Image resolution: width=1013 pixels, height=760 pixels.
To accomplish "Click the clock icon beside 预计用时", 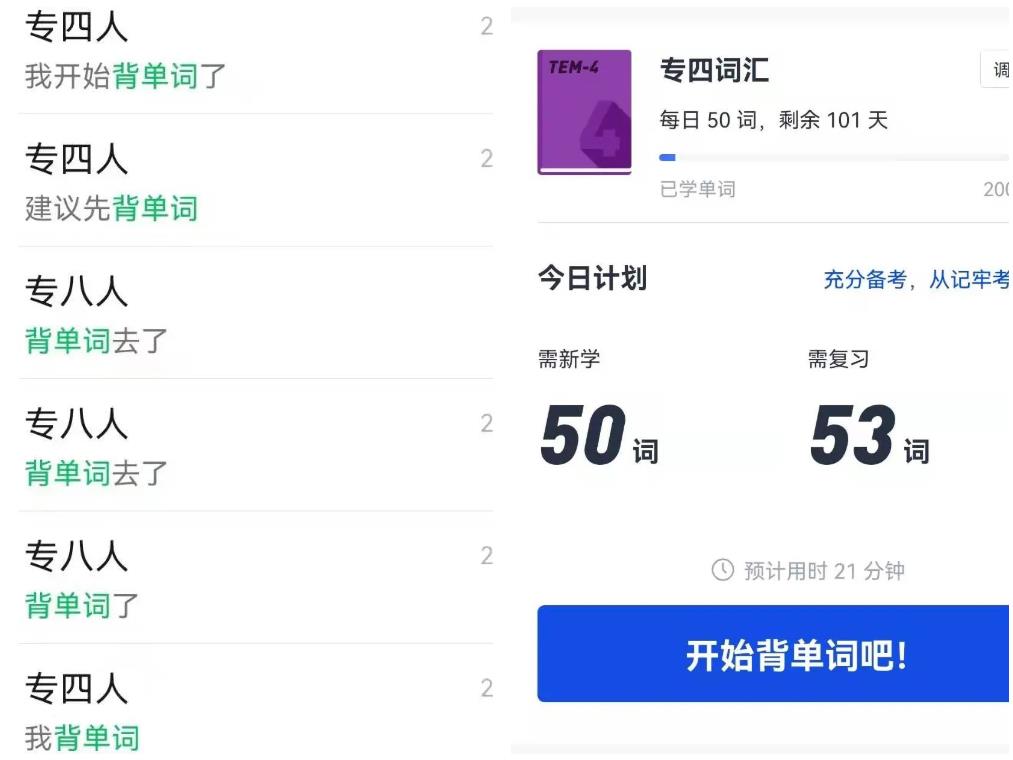I will coord(722,570).
